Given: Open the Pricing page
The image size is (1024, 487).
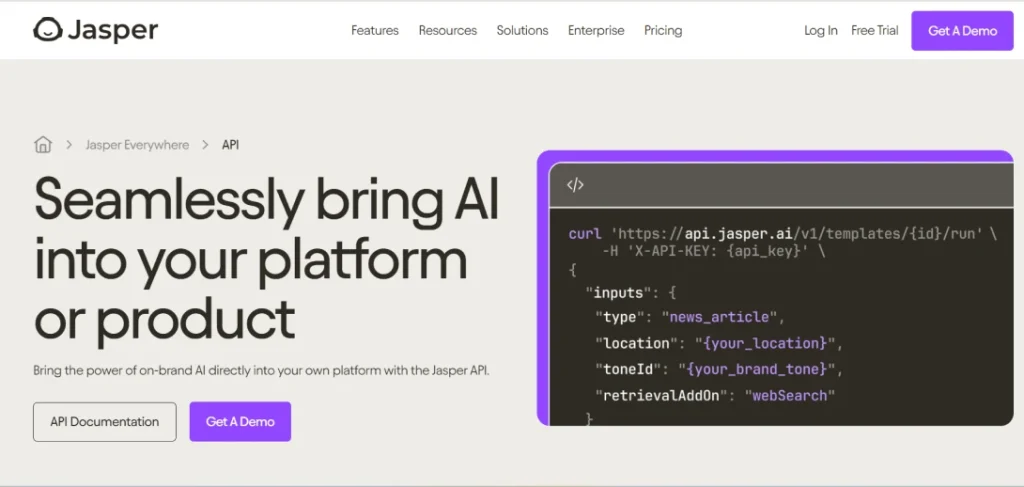Looking at the screenshot, I should [663, 31].
